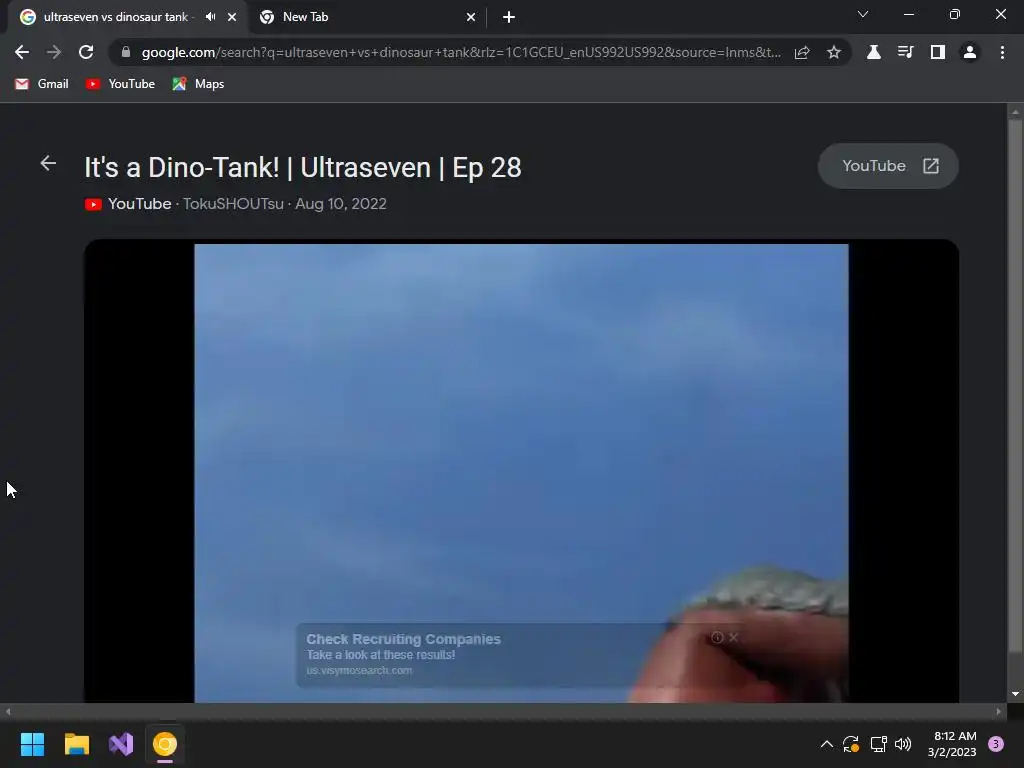
Task: Open the Gmail bookmark
Action: [x=42, y=84]
